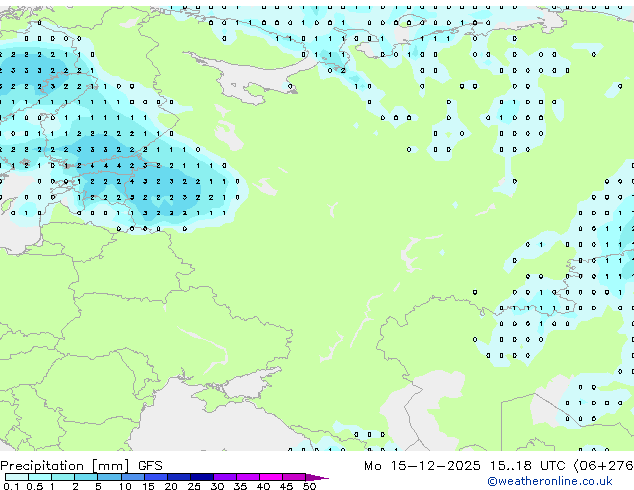Choose the 40–45 mm magenta legend swatch

coord(271,477)
